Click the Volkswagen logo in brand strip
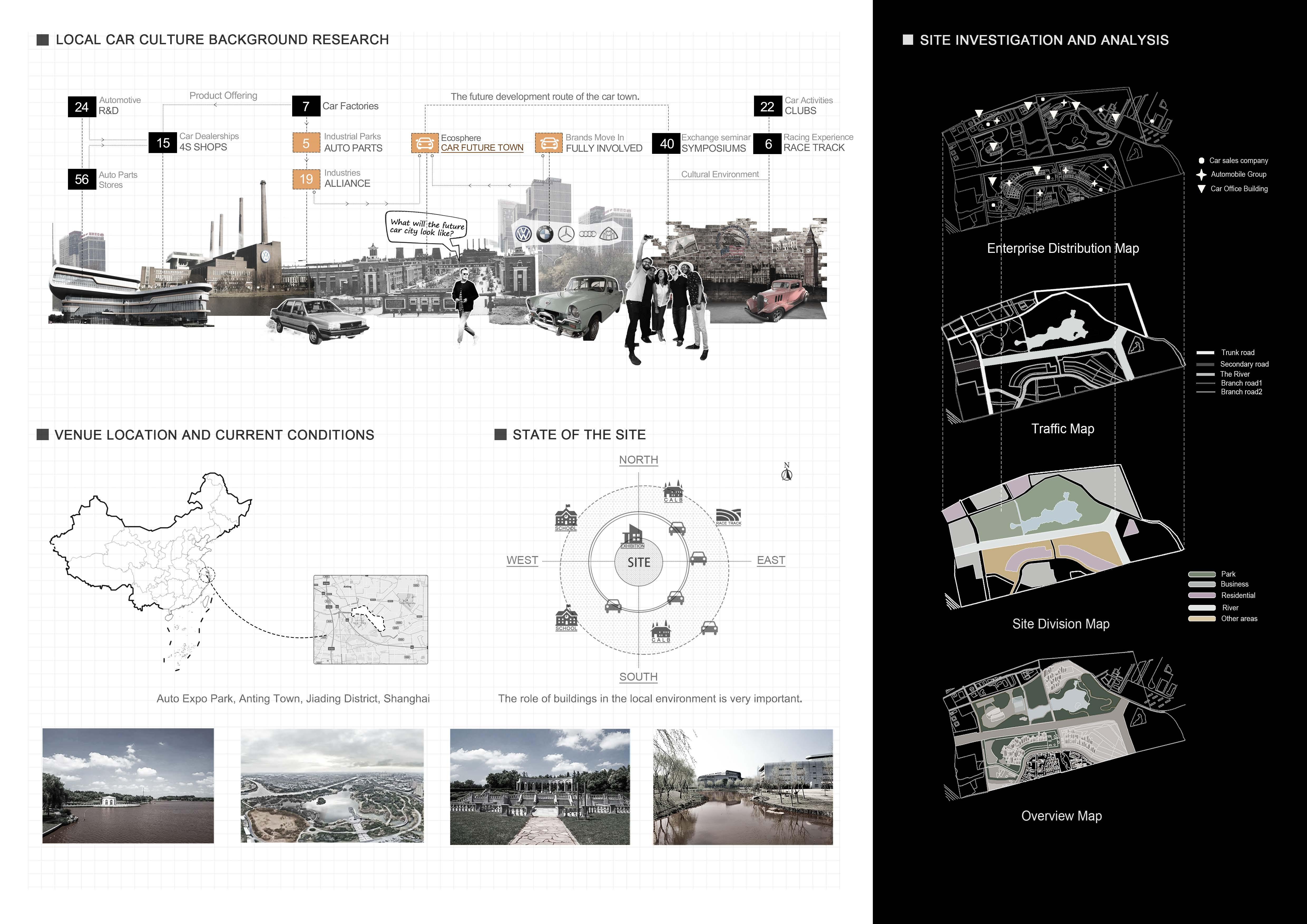 523,234
